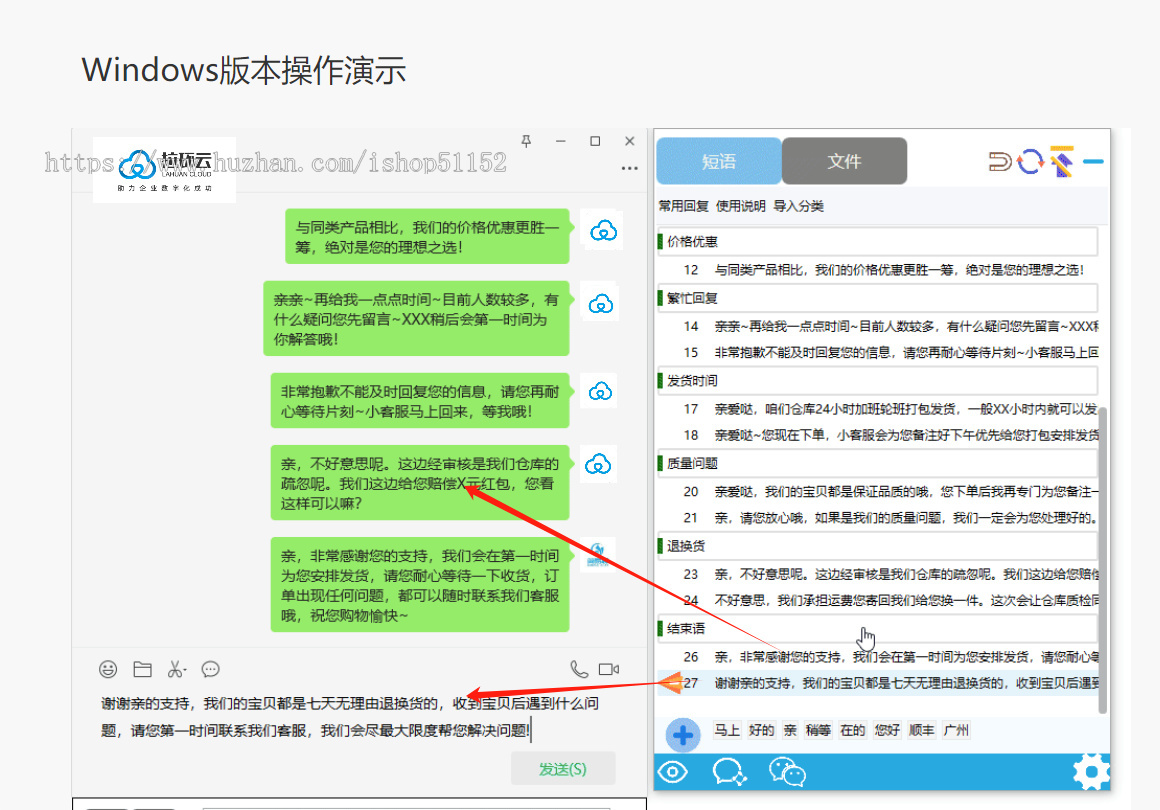Image resolution: width=1160 pixels, height=810 pixels.
Task: Select phrase 24 starting 不好意思，我们承担运费
Action: 878,601
